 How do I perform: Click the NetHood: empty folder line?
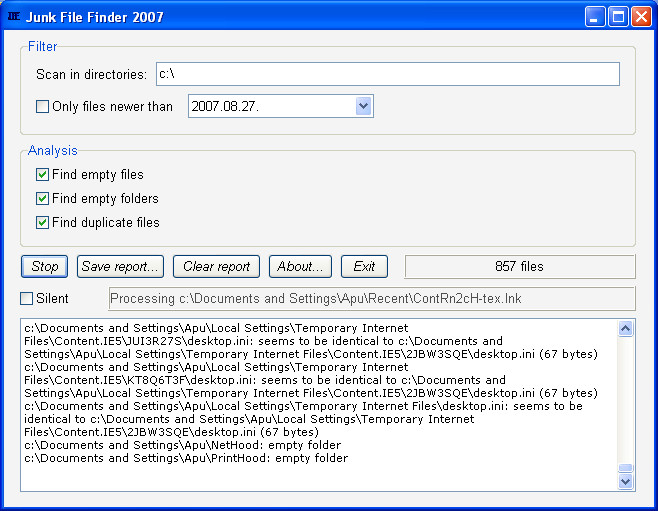coord(183,445)
